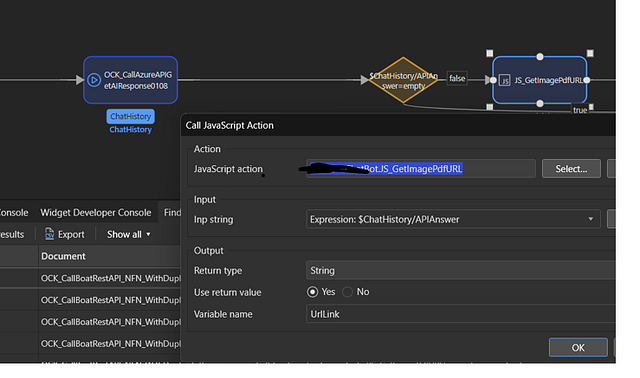Select the JS_GetImagePdfURL activity node
This screenshot has width=640, height=378.
tap(540, 80)
